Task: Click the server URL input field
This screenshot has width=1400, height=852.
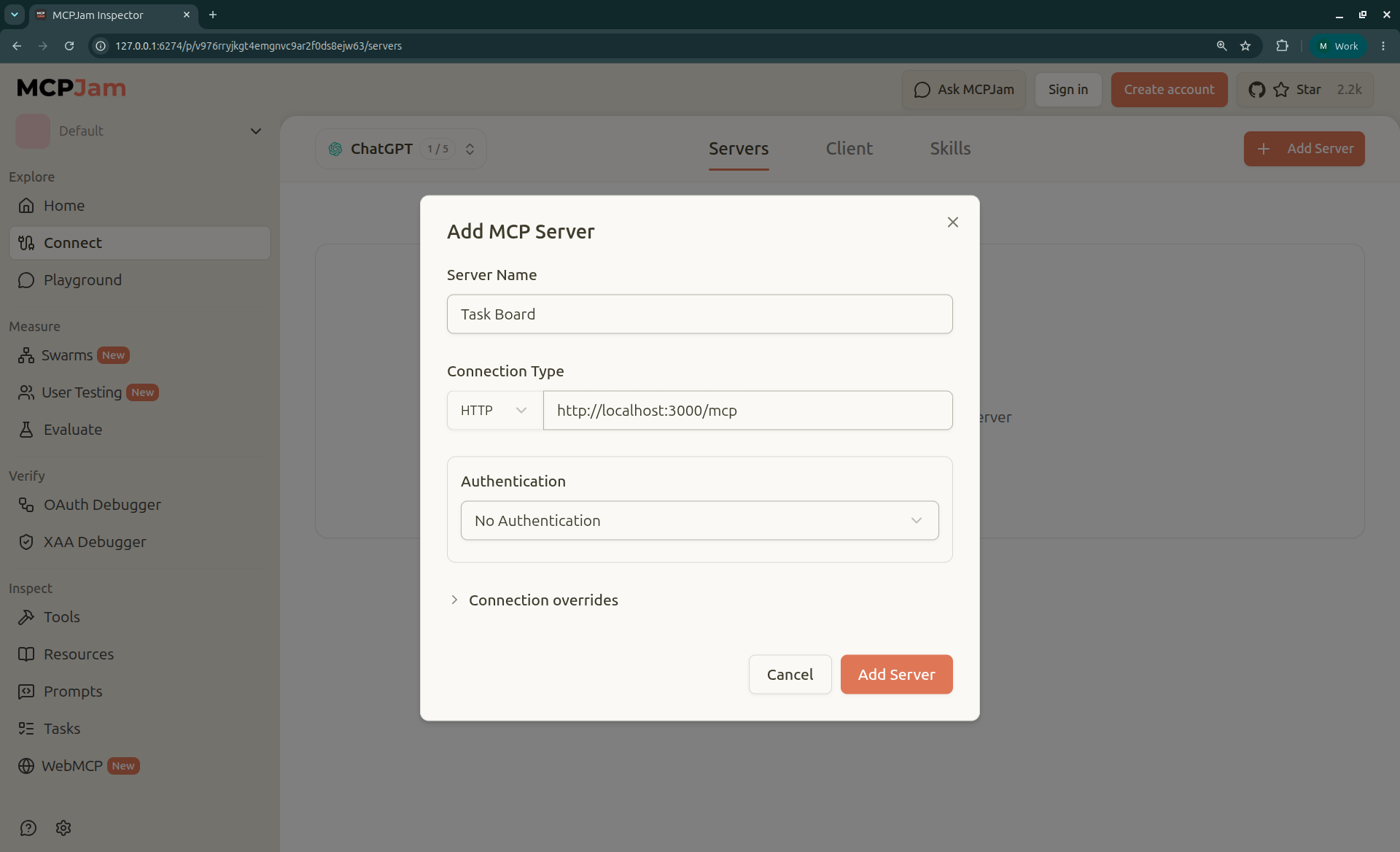Action: pyautogui.click(x=747, y=411)
